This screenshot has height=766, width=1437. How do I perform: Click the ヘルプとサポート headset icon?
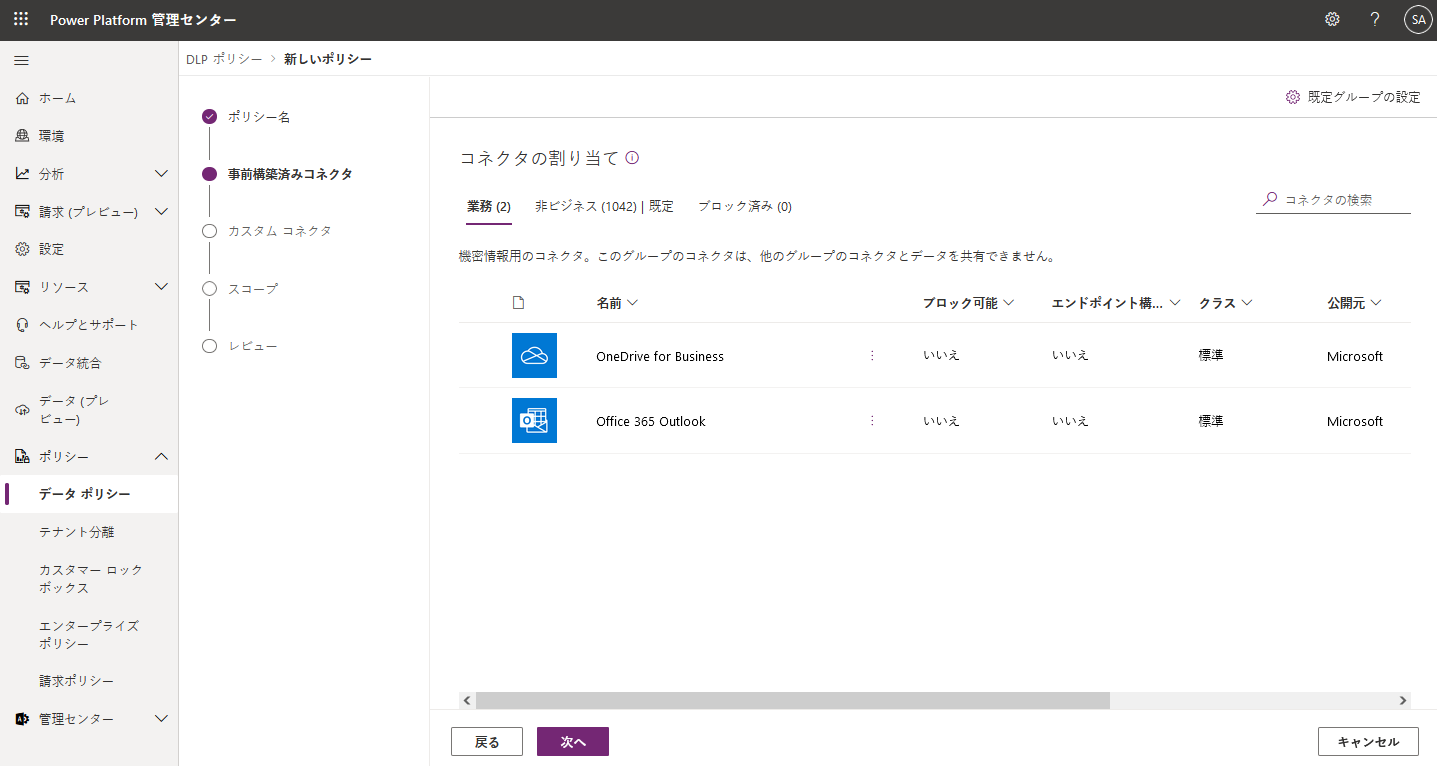point(22,325)
